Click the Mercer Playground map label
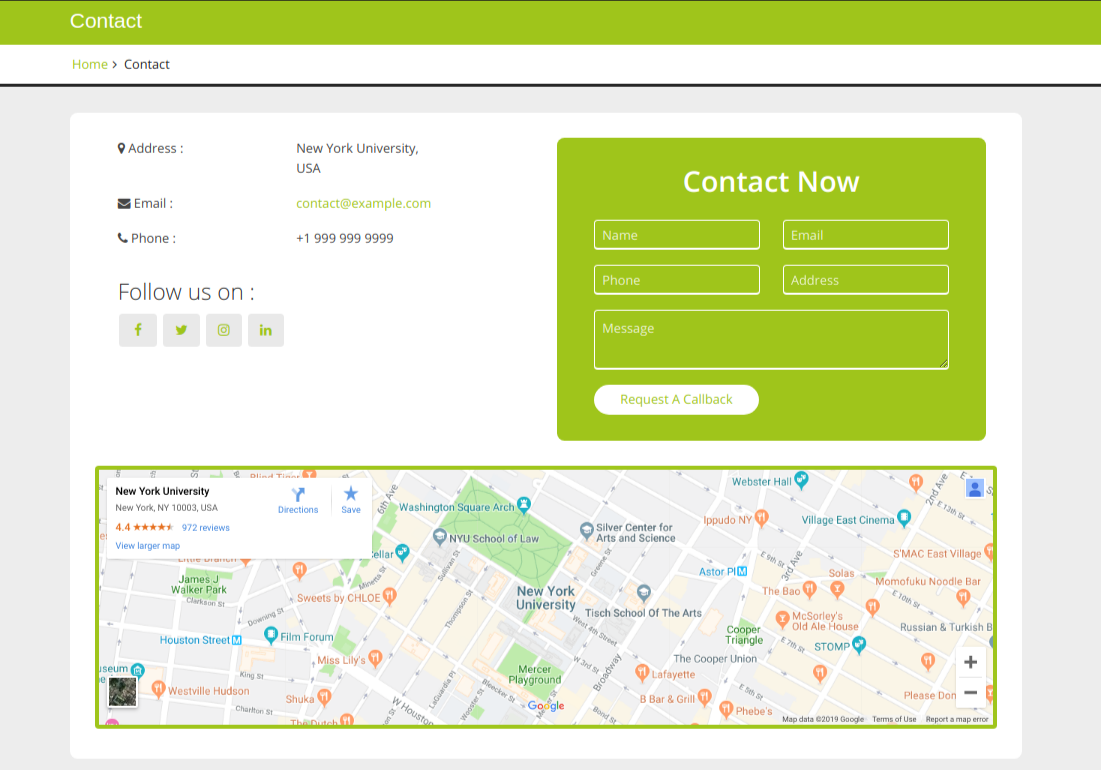Image resolution: width=1101 pixels, height=770 pixels. (x=535, y=675)
